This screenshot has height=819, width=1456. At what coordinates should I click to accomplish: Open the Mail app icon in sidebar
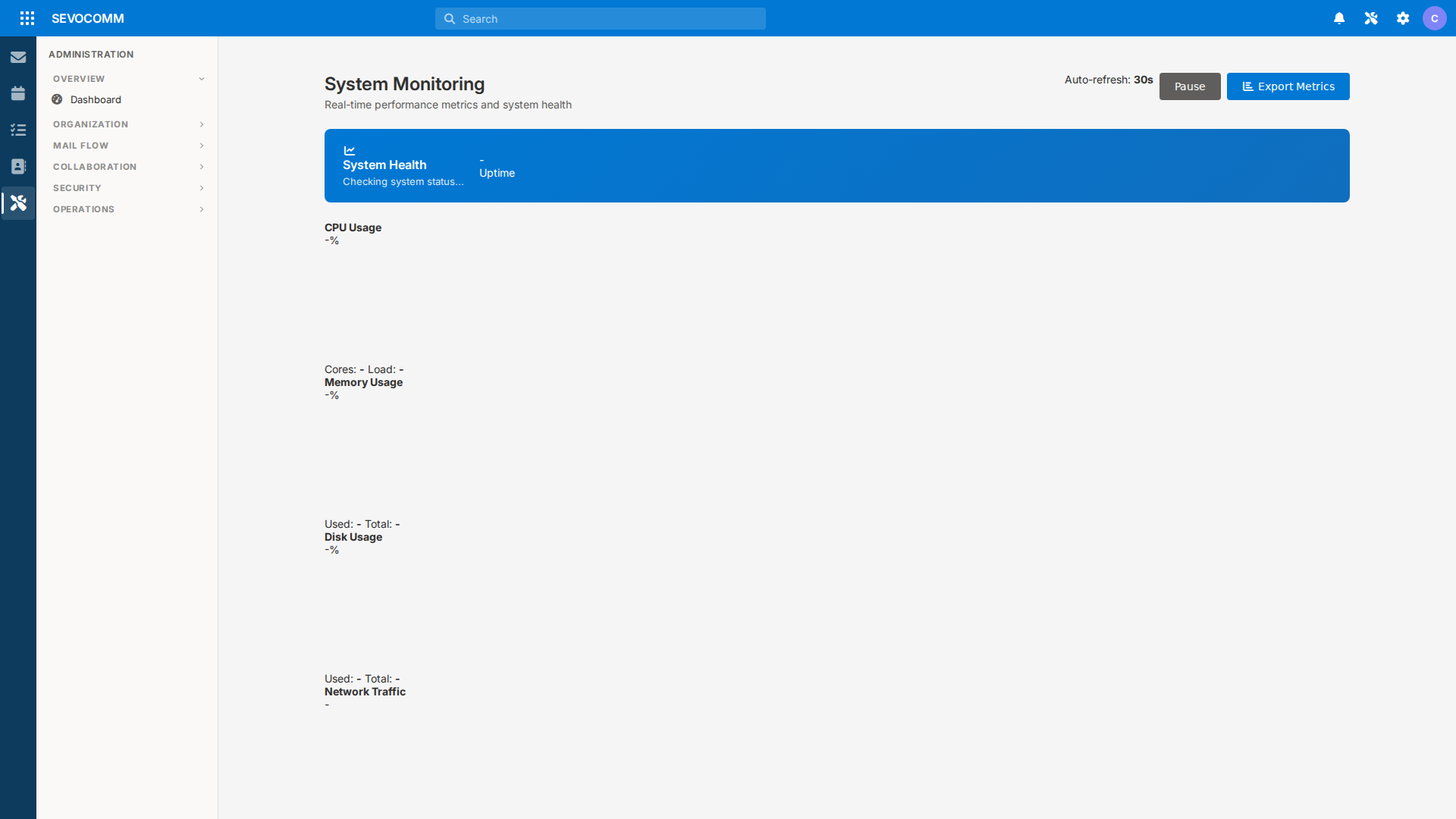click(18, 57)
